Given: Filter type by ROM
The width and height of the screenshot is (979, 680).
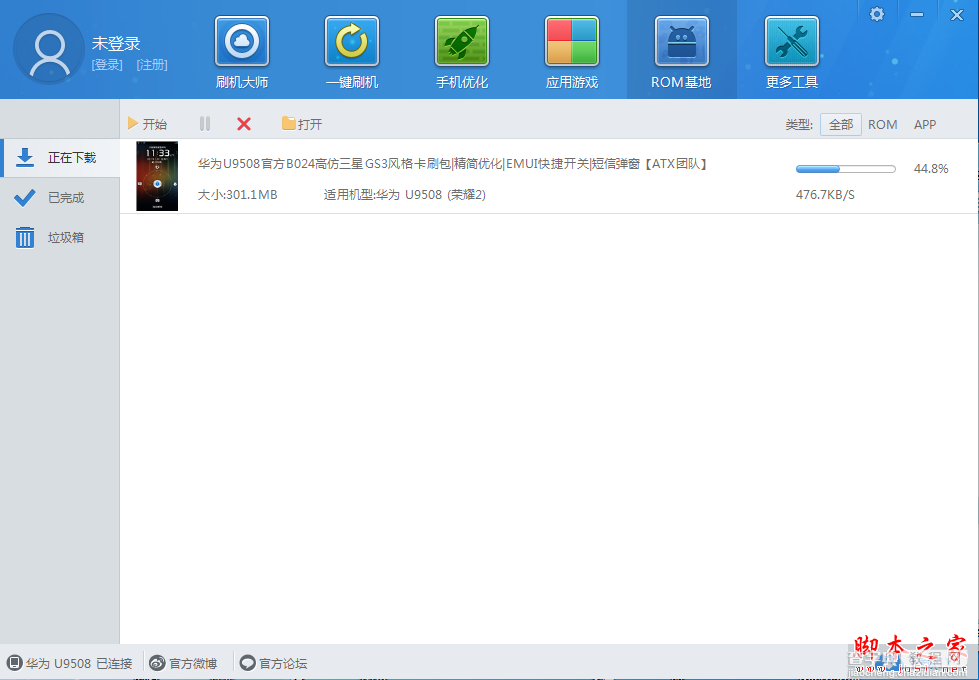Looking at the screenshot, I should click(x=882, y=124).
